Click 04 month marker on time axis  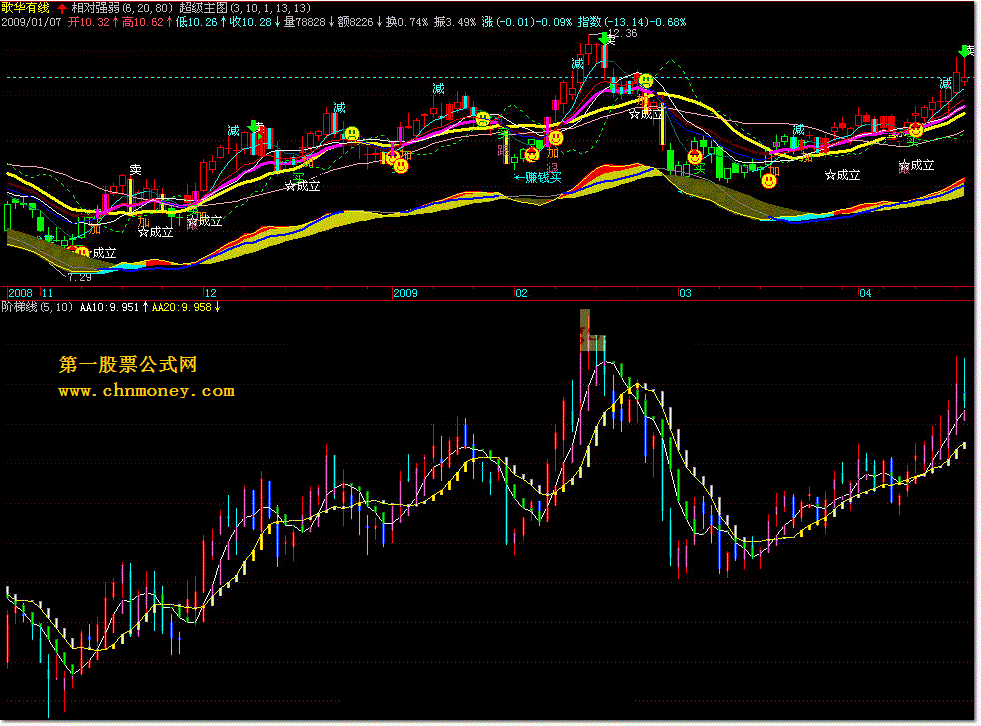[865, 293]
